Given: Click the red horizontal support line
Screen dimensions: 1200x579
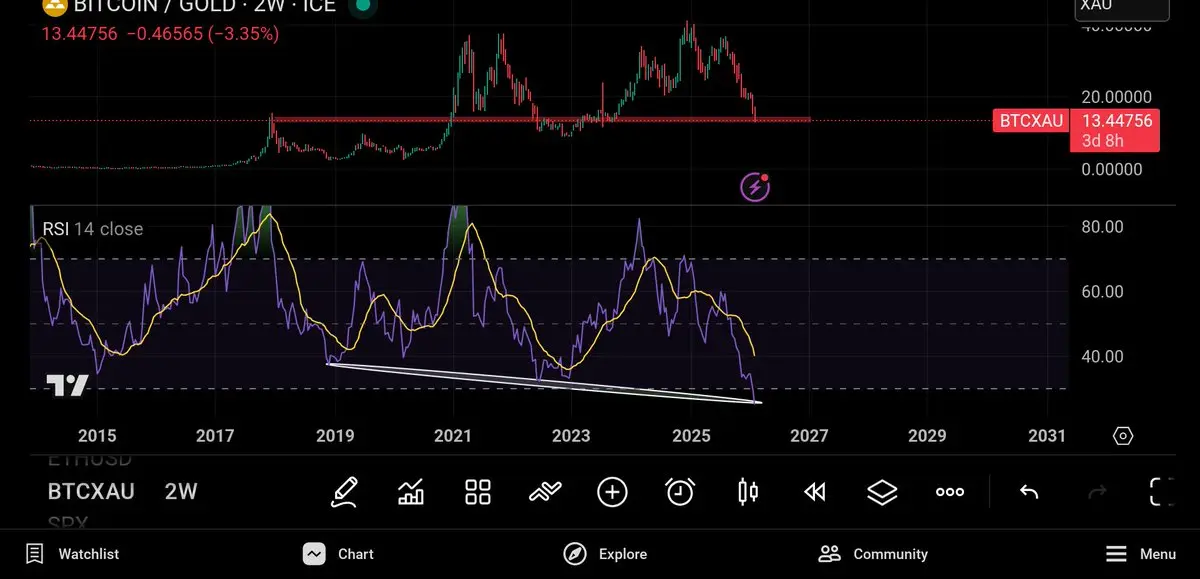Looking at the screenshot, I should point(540,120).
